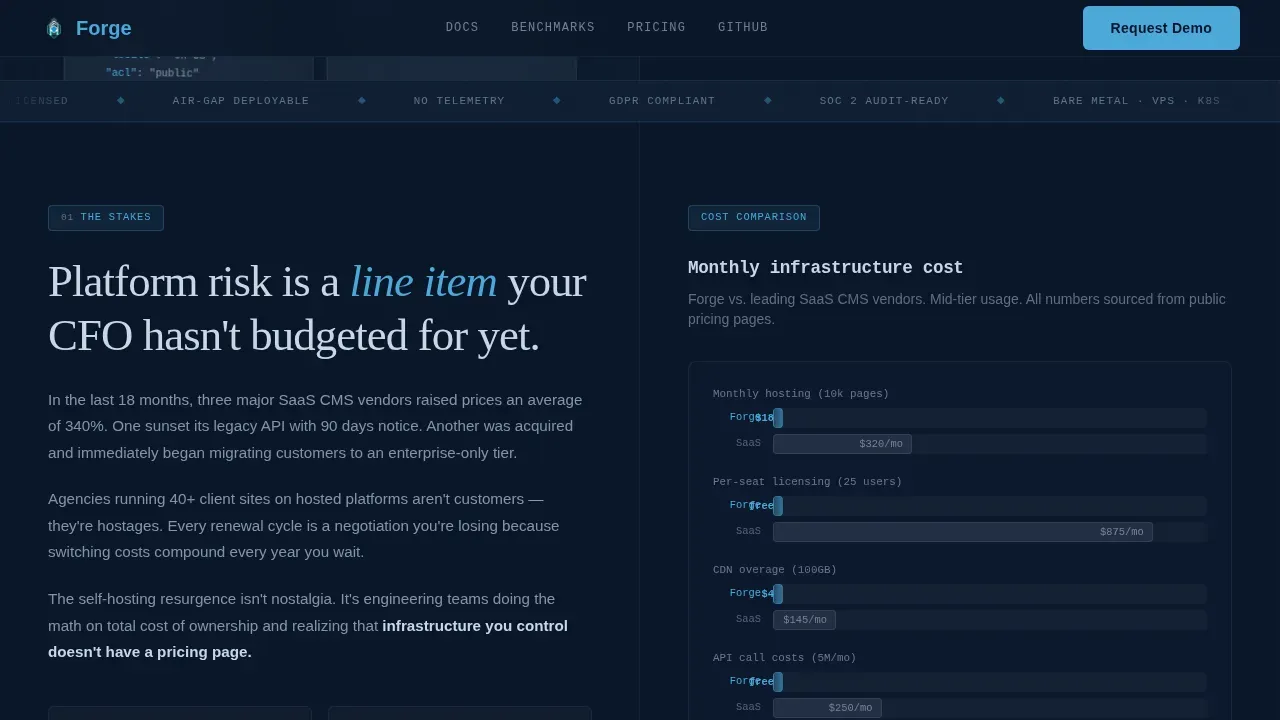Image resolution: width=1280 pixels, height=720 pixels.
Task: Click the 'API call costs (5M/mo)' label
Action: coord(785,658)
